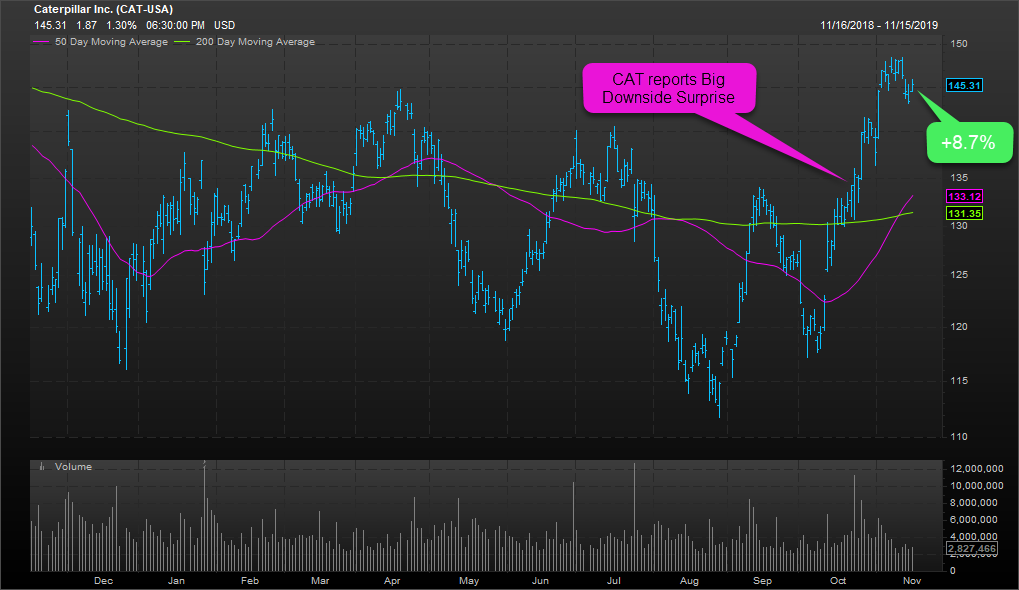
Task: Click the 06:30:00 PM timestamp
Action: click(175, 25)
